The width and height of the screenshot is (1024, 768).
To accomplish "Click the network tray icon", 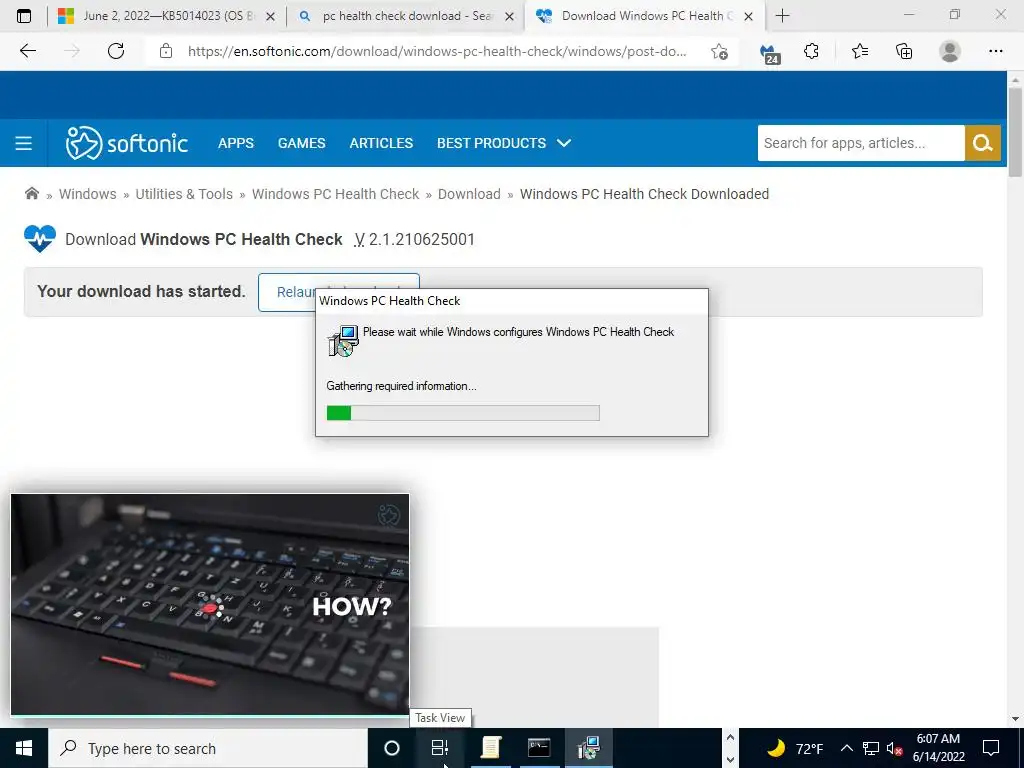I will click(871, 748).
